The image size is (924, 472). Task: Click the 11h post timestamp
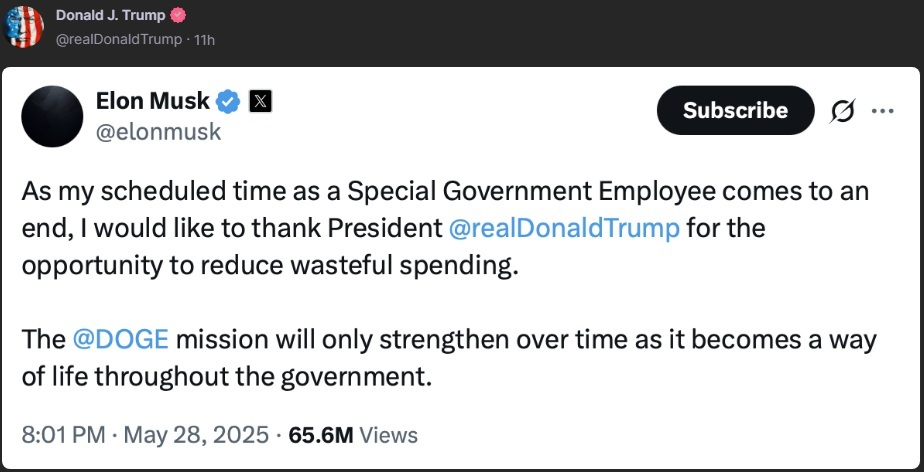tap(206, 39)
